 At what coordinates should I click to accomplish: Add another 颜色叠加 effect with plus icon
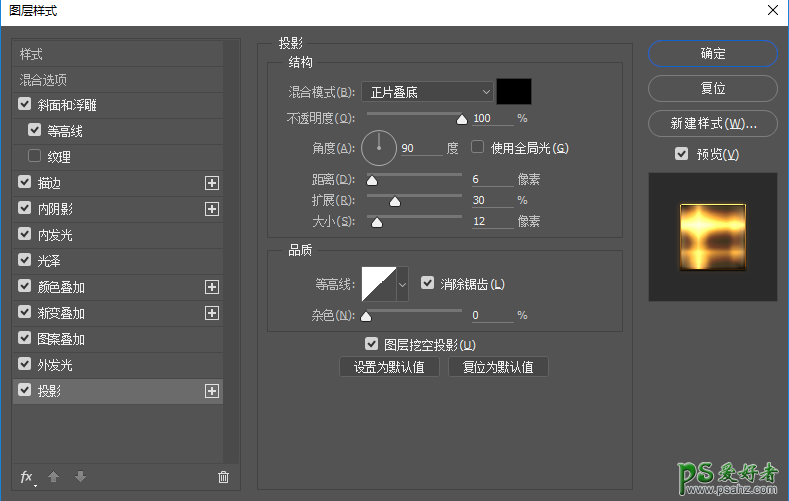[x=211, y=287]
